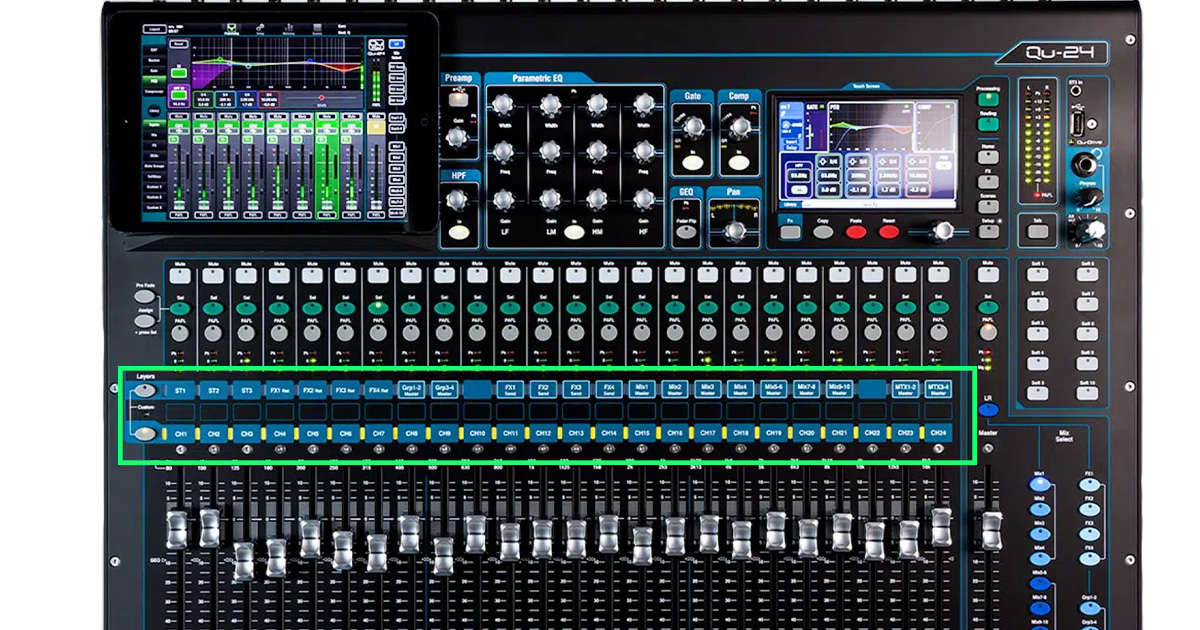Click the HPF frequency knob
The image size is (1200, 630).
459,200
